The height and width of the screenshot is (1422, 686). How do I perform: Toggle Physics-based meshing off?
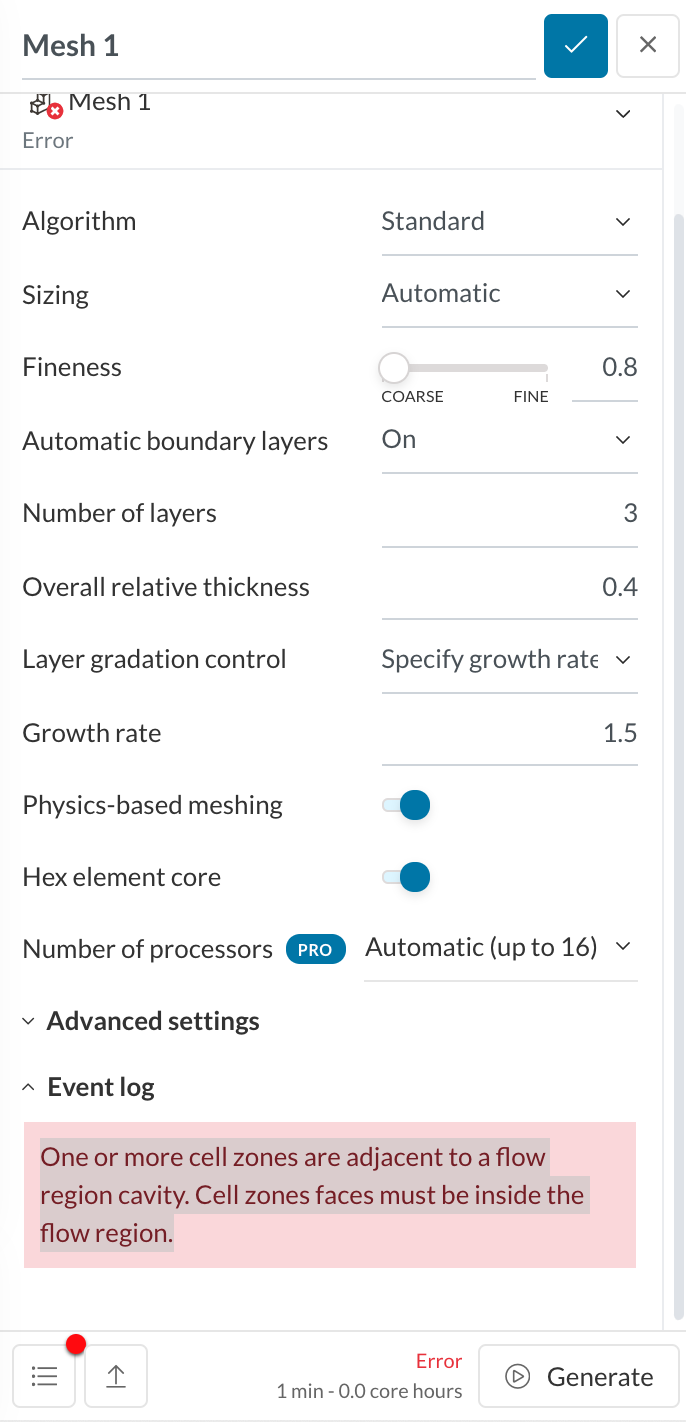pos(406,805)
